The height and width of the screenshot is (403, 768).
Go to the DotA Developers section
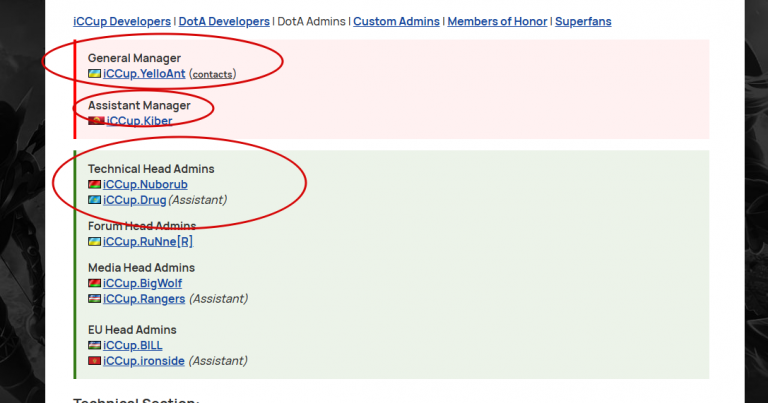click(x=224, y=22)
